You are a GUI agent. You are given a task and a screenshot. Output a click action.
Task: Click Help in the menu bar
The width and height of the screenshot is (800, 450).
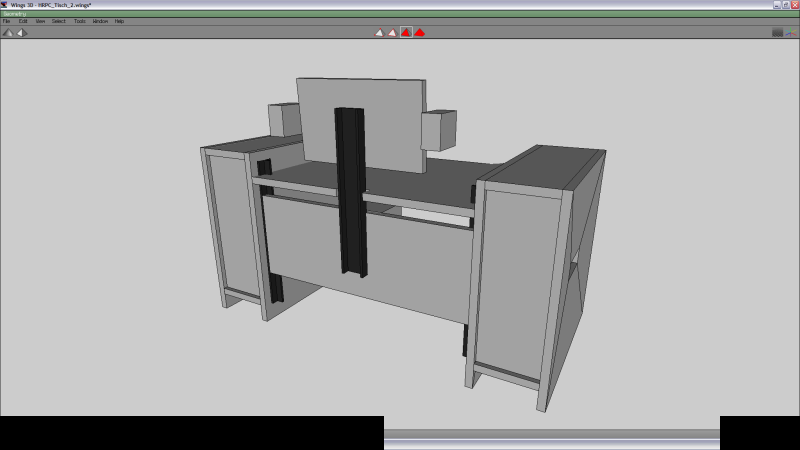(x=119, y=21)
